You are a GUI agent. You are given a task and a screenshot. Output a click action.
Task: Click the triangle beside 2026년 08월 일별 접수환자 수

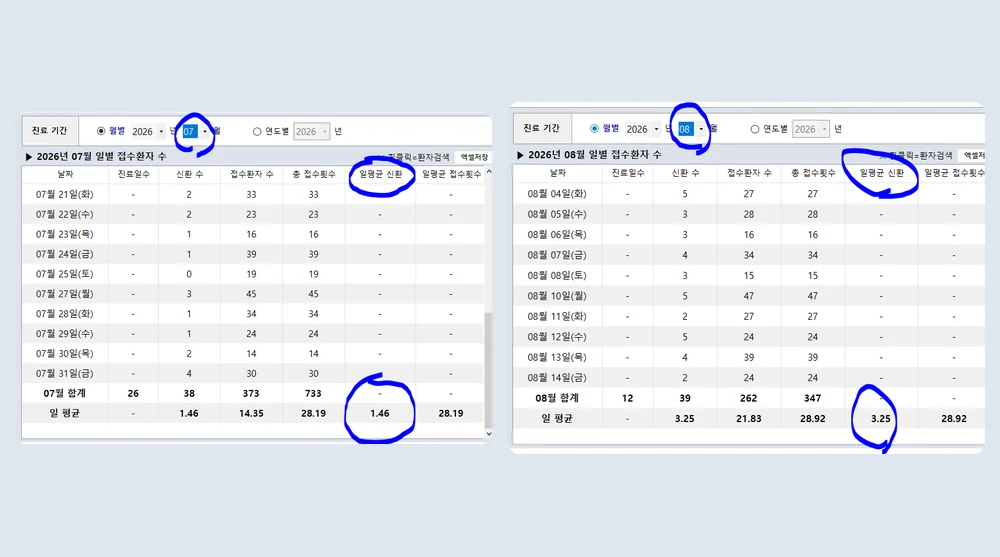[x=520, y=155]
